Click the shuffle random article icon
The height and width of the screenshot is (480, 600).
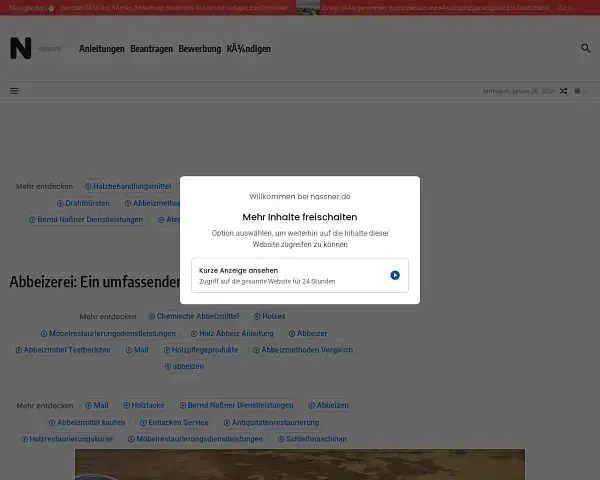[x=563, y=91]
